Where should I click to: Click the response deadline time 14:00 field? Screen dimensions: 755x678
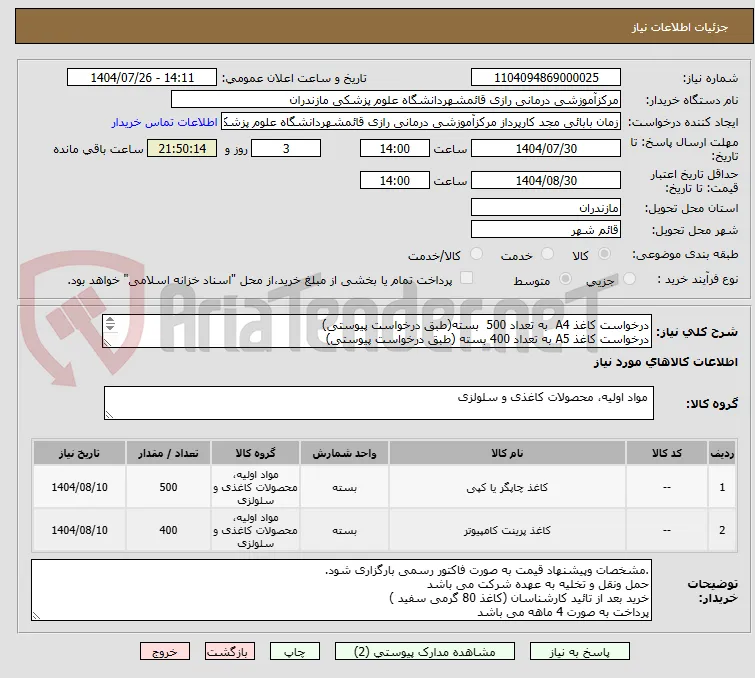click(394, 148)
